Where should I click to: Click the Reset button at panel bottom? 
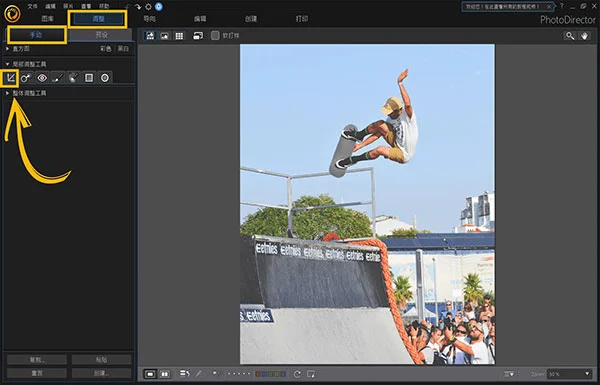(x=37, y=373)
